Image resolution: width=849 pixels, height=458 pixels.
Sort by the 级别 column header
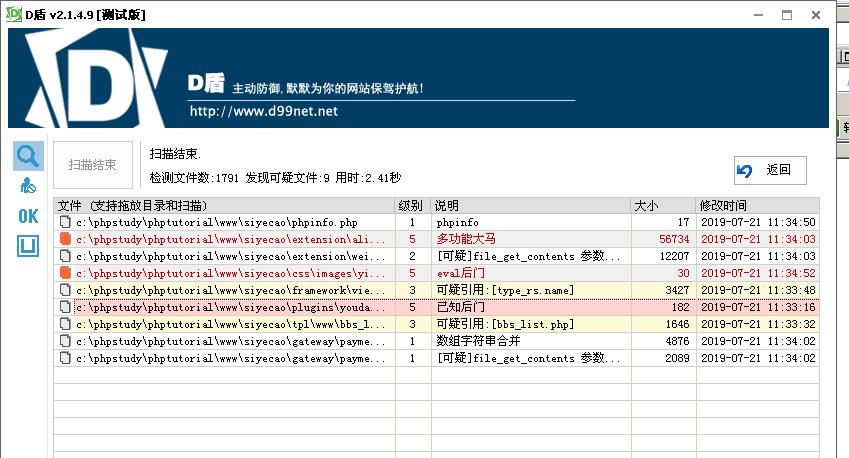(x=413, y=206)
